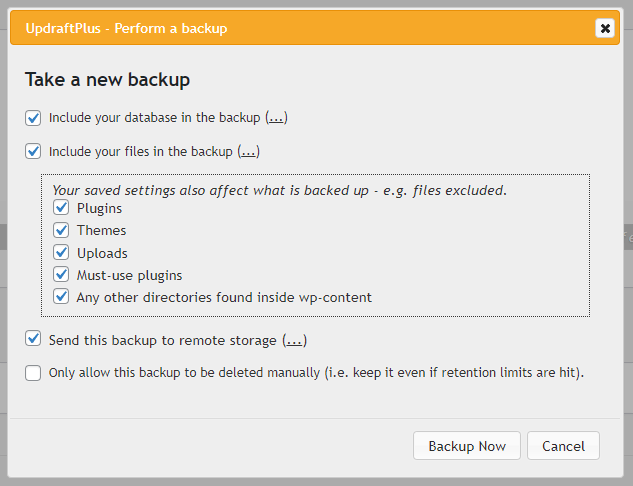633x486 pixels.
Task: Uncheck the Plugins checkbox
Action: [x=62, y=208]
